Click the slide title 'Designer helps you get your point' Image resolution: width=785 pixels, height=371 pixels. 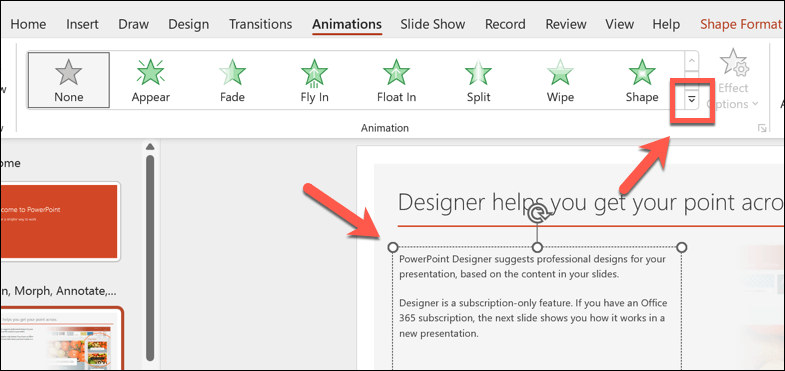[591, 202]
